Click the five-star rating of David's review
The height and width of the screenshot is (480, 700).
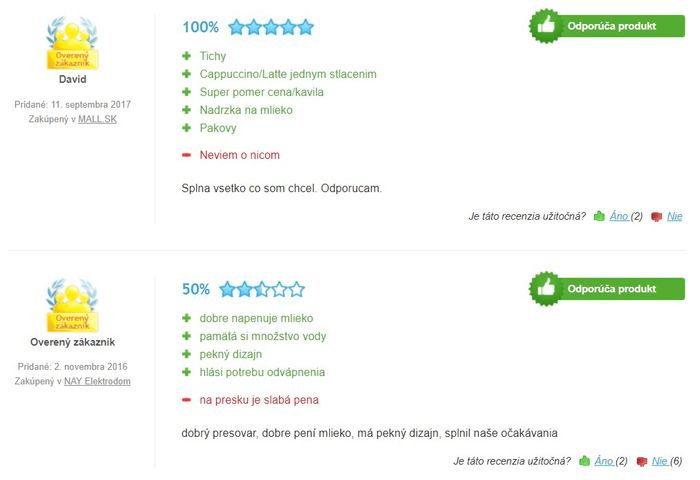coord(271,27)
